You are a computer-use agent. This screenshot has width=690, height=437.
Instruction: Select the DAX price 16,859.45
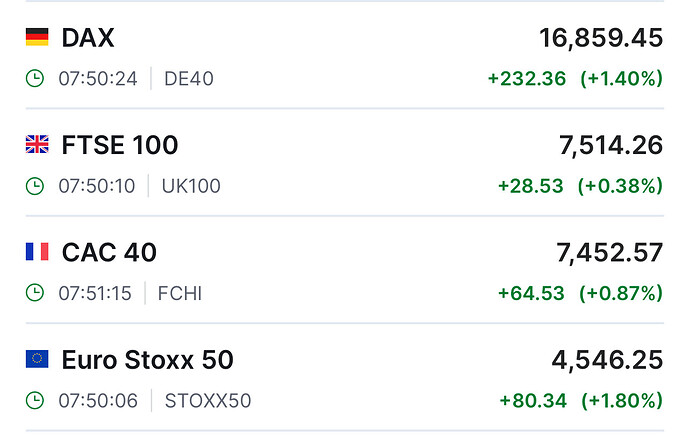click(x=600, y=38)
